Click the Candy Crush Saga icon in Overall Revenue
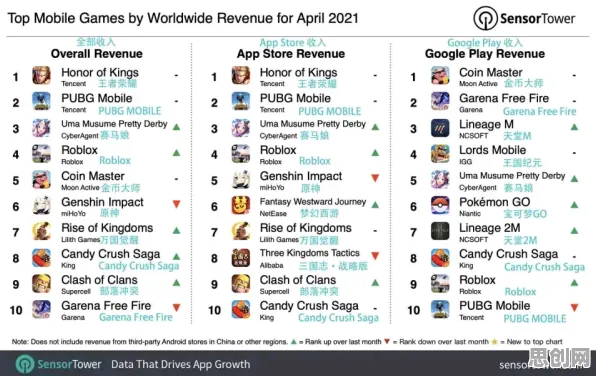 [x=41, y=257]
